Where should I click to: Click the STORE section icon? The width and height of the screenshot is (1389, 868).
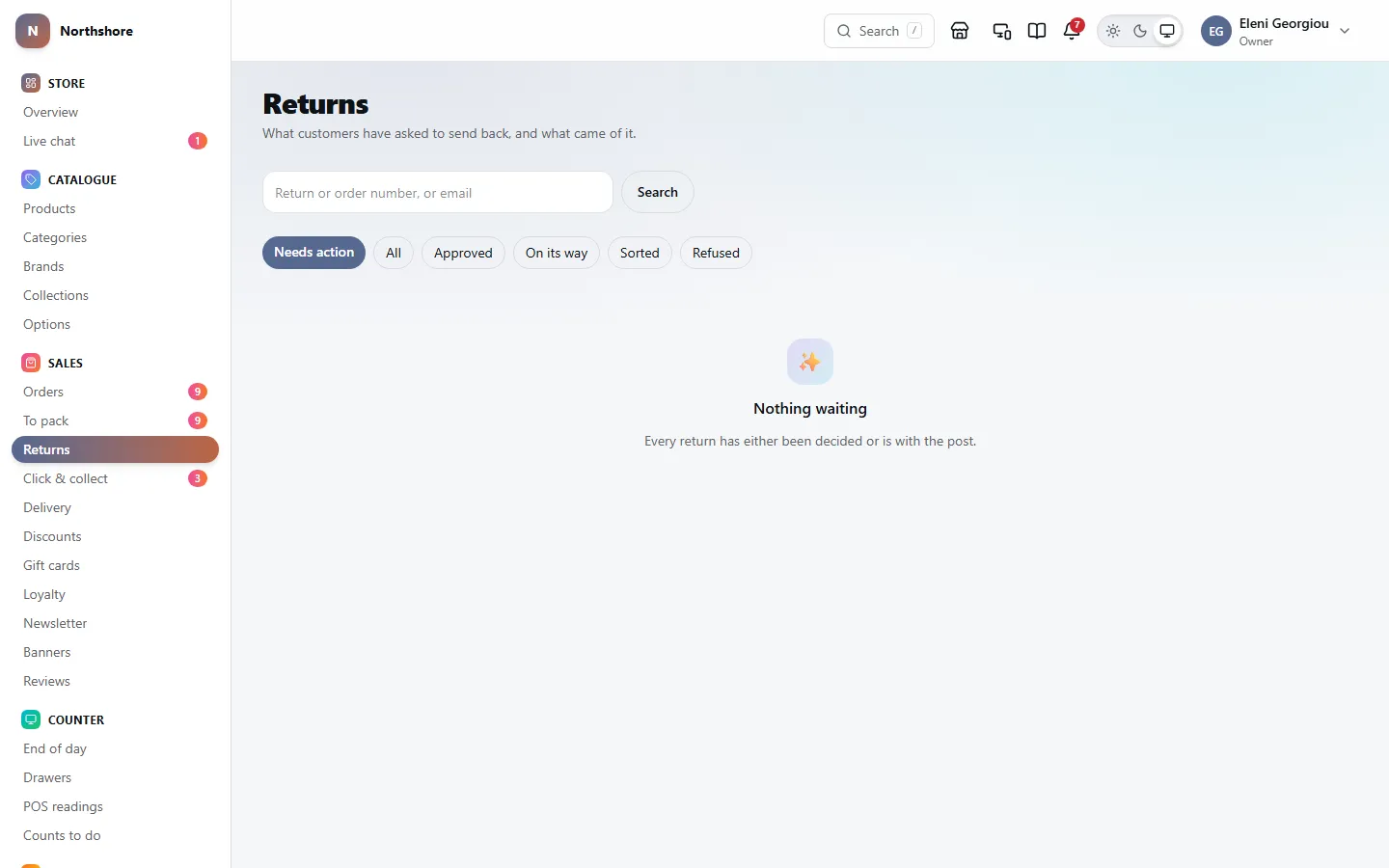tap(31, 83)
